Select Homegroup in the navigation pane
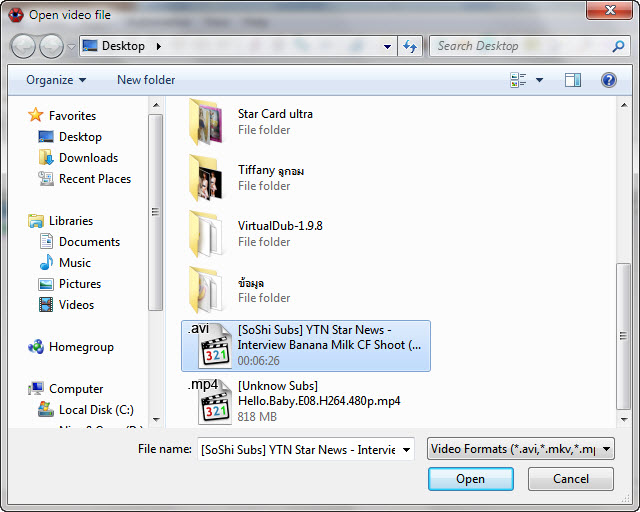The width and height of the screenshot is (640, 512). click(x=81, y=347)
